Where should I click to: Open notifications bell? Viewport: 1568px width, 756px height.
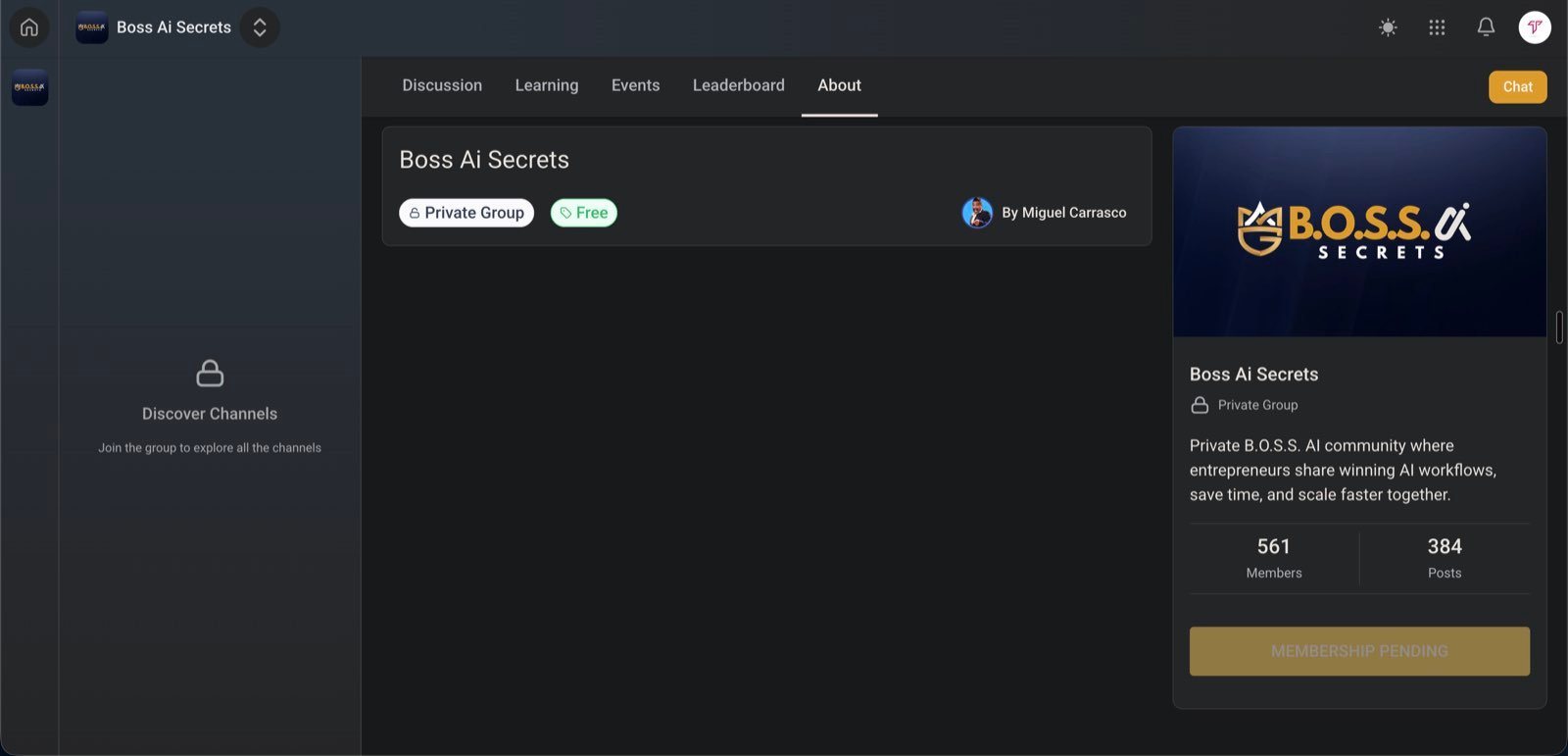pyautogui.click(x=1486, y=27)
